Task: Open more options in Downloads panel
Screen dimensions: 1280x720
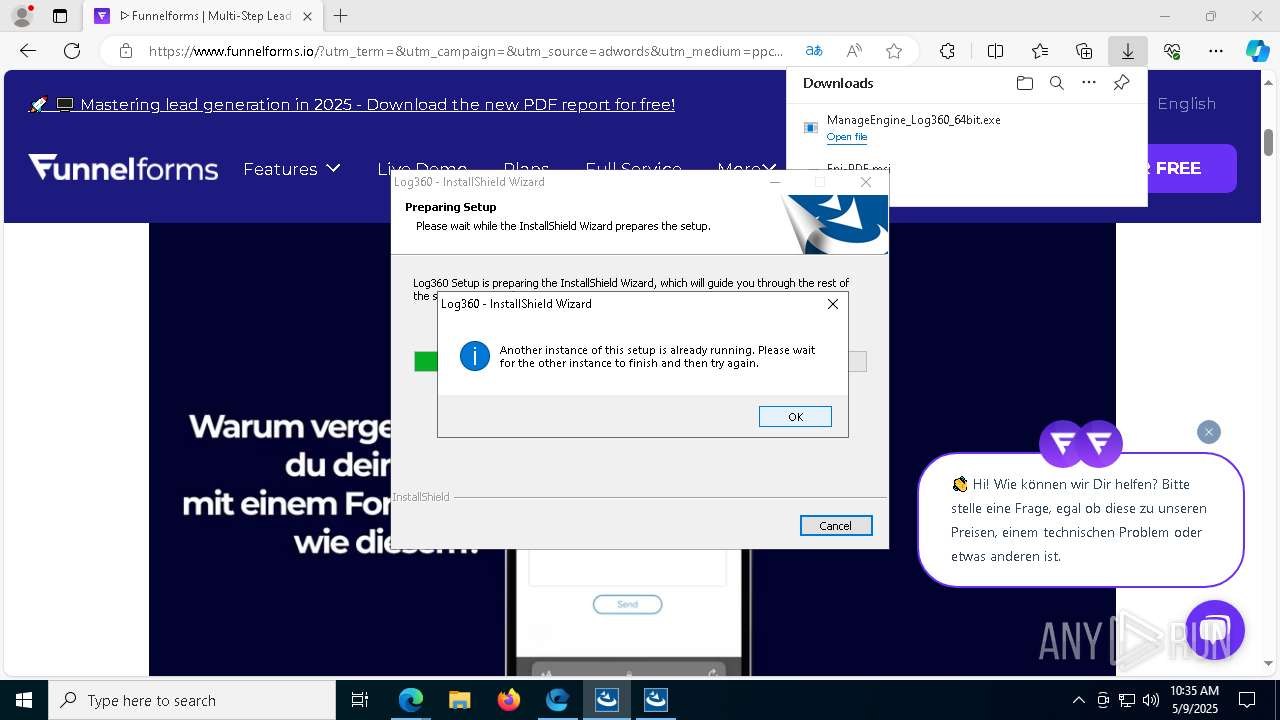Action: [x=1089, y=83]
